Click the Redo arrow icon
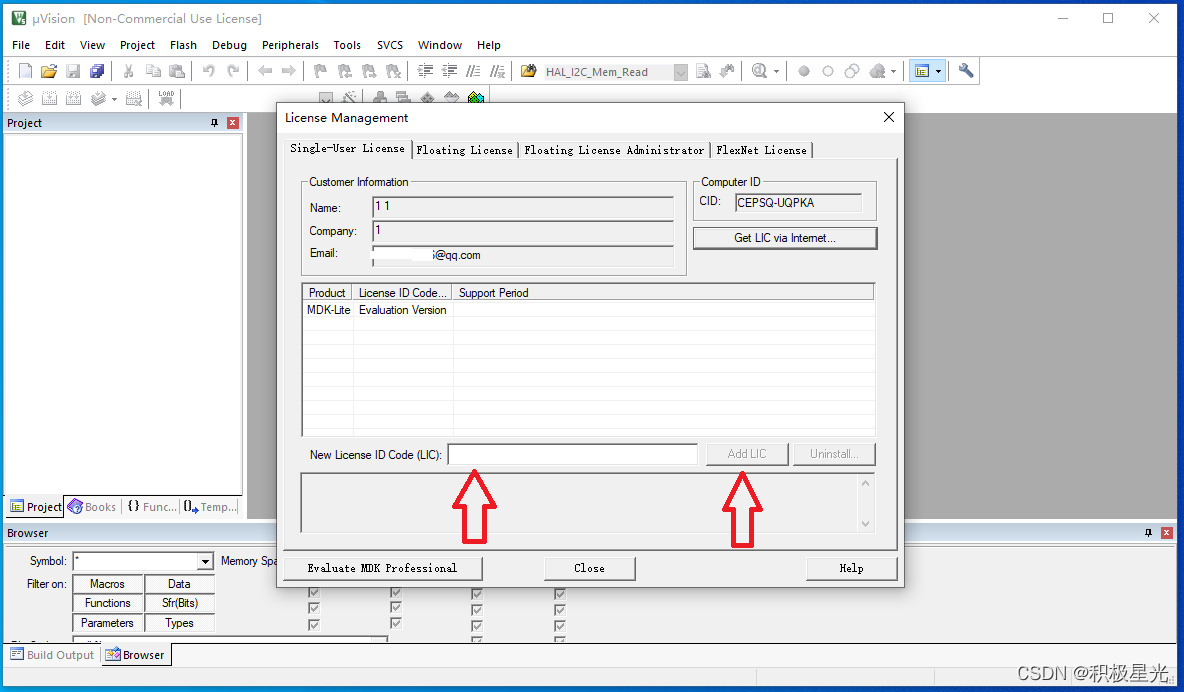This screenshot has width=1184, height=692. [x=233, y=71]
